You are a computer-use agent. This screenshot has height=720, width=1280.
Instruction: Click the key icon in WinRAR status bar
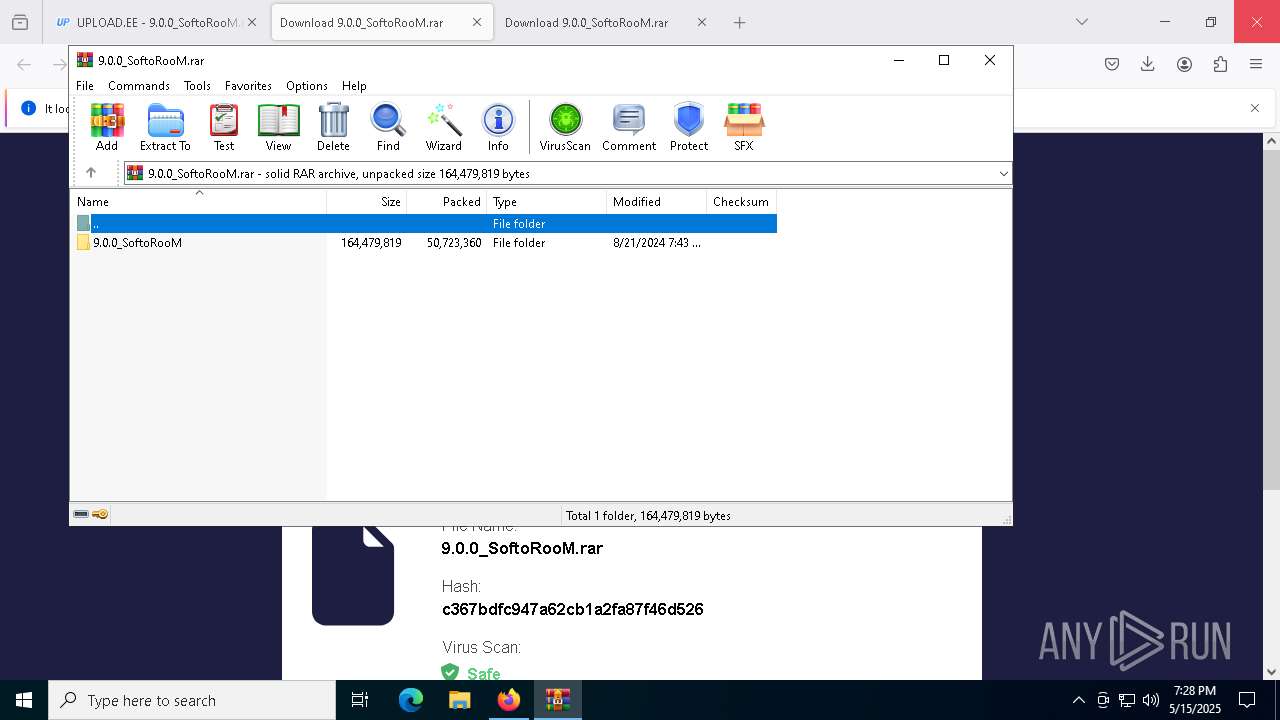[x=100, y=514]
